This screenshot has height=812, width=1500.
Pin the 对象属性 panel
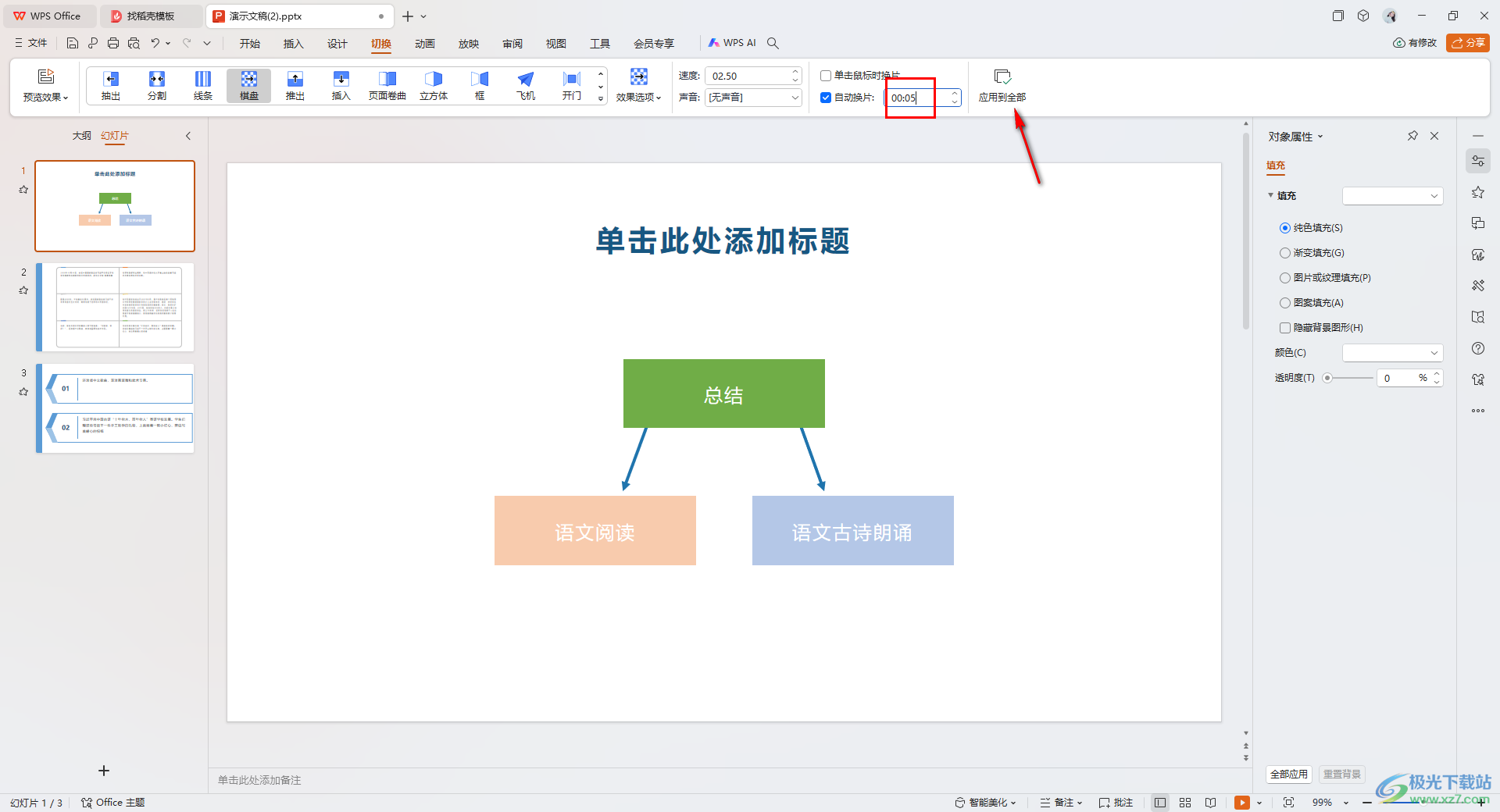pos(1412,136)
